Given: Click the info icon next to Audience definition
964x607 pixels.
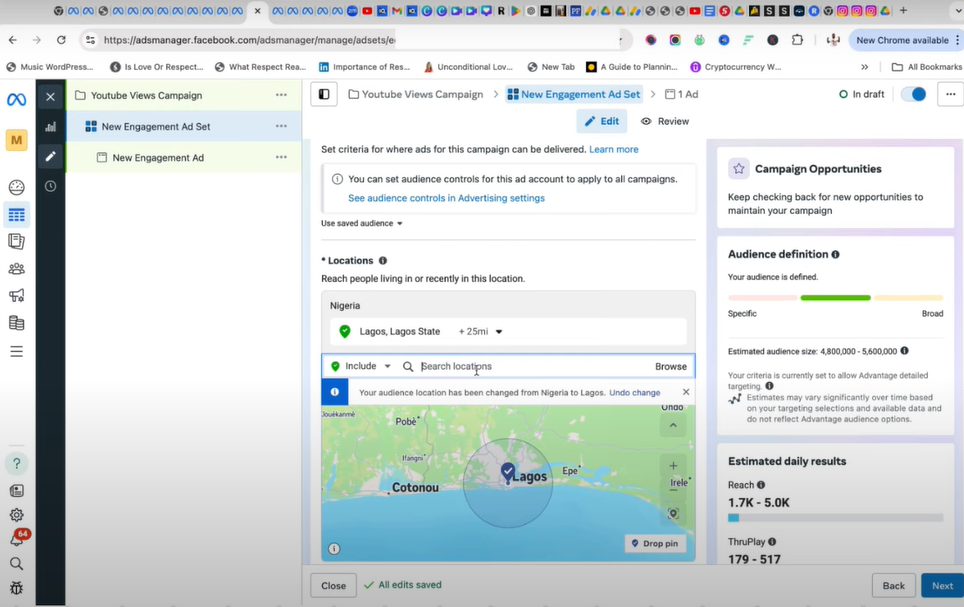Looking at the screenshot, I should 835,255.
